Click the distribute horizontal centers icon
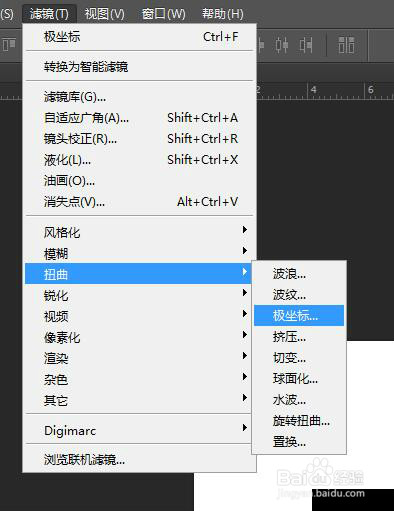This screenshot has width=394, height=511. pos(282,45)
